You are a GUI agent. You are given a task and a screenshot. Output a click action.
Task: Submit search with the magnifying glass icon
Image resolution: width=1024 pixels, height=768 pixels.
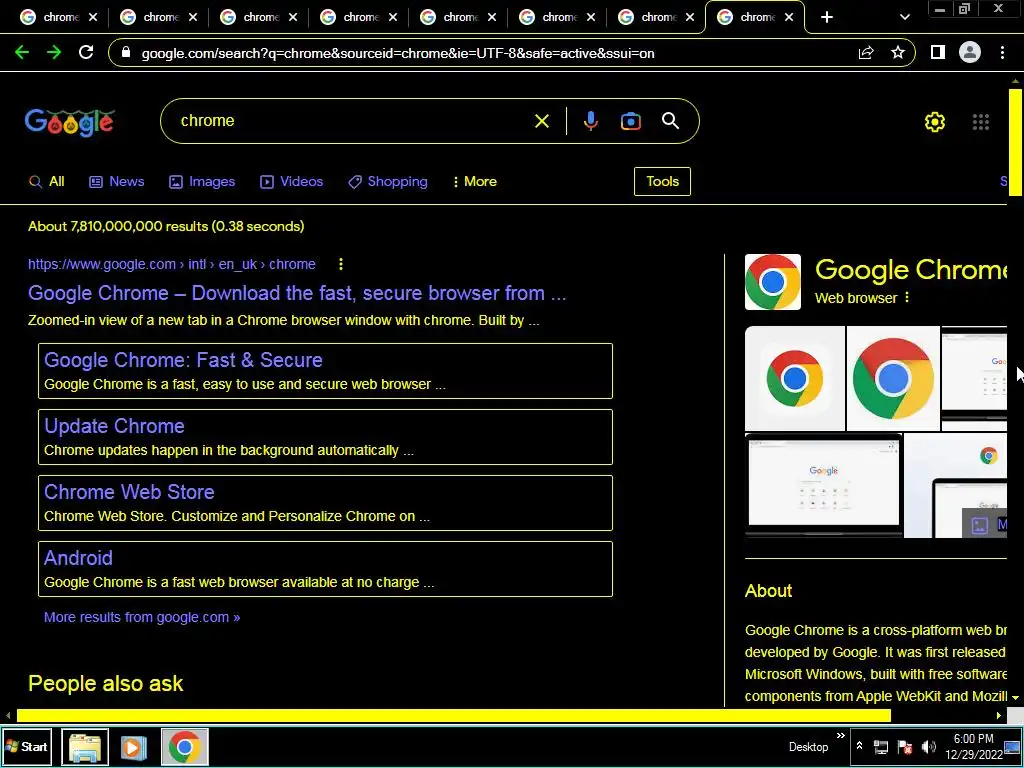point(670,121)
